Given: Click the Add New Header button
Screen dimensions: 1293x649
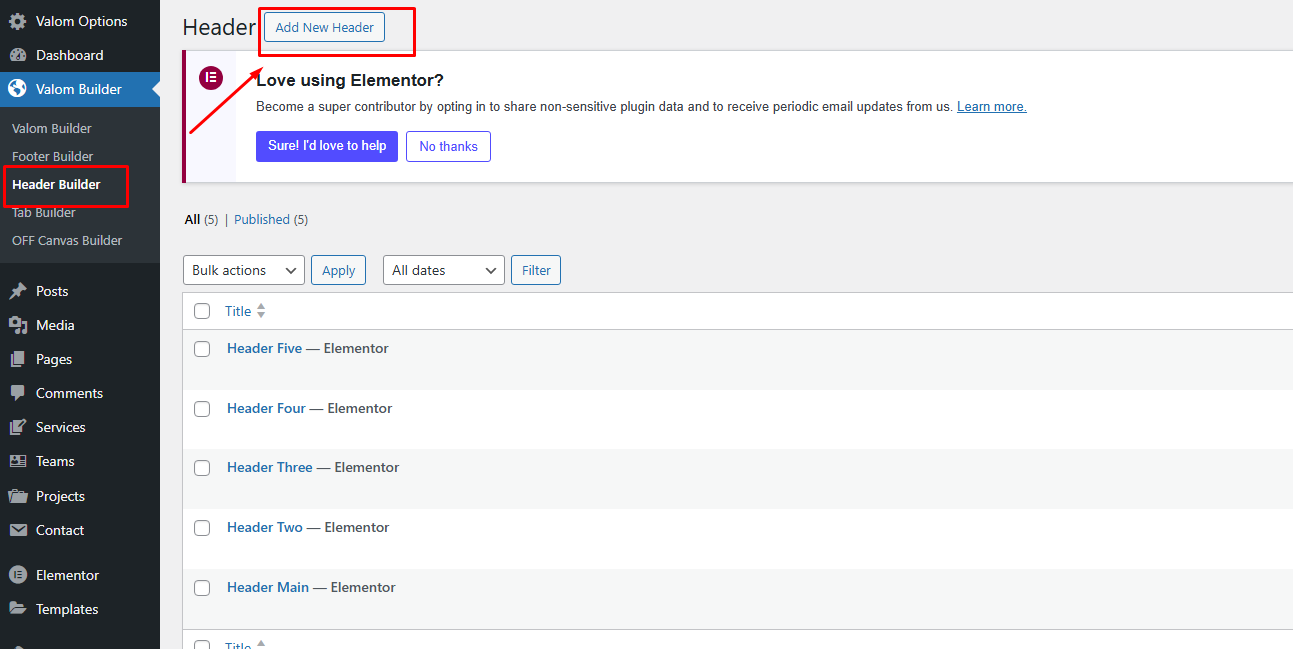Looking at the screenshot, I should (324, 27).
